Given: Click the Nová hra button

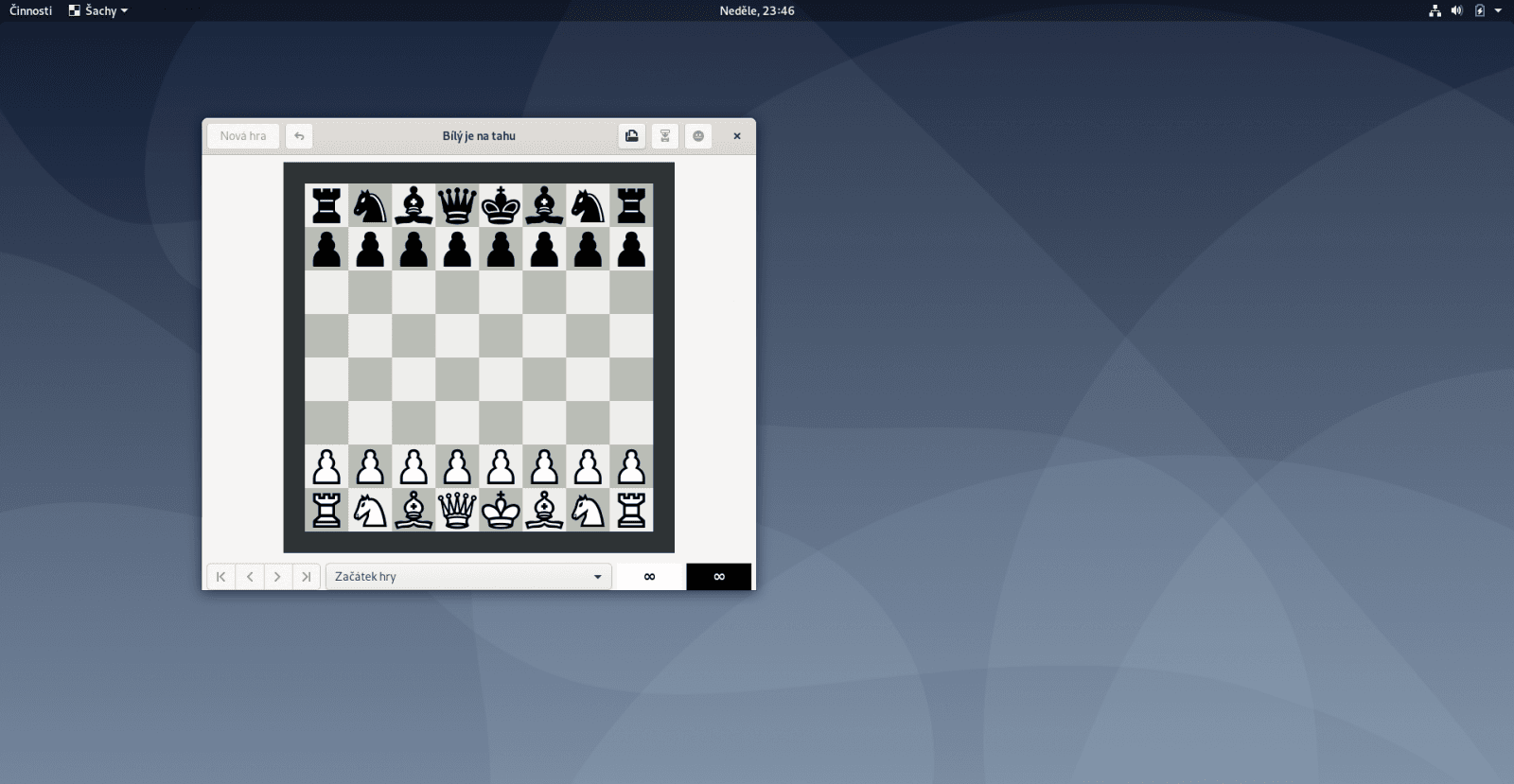Looking at the screenshot, I should [243, 136].
